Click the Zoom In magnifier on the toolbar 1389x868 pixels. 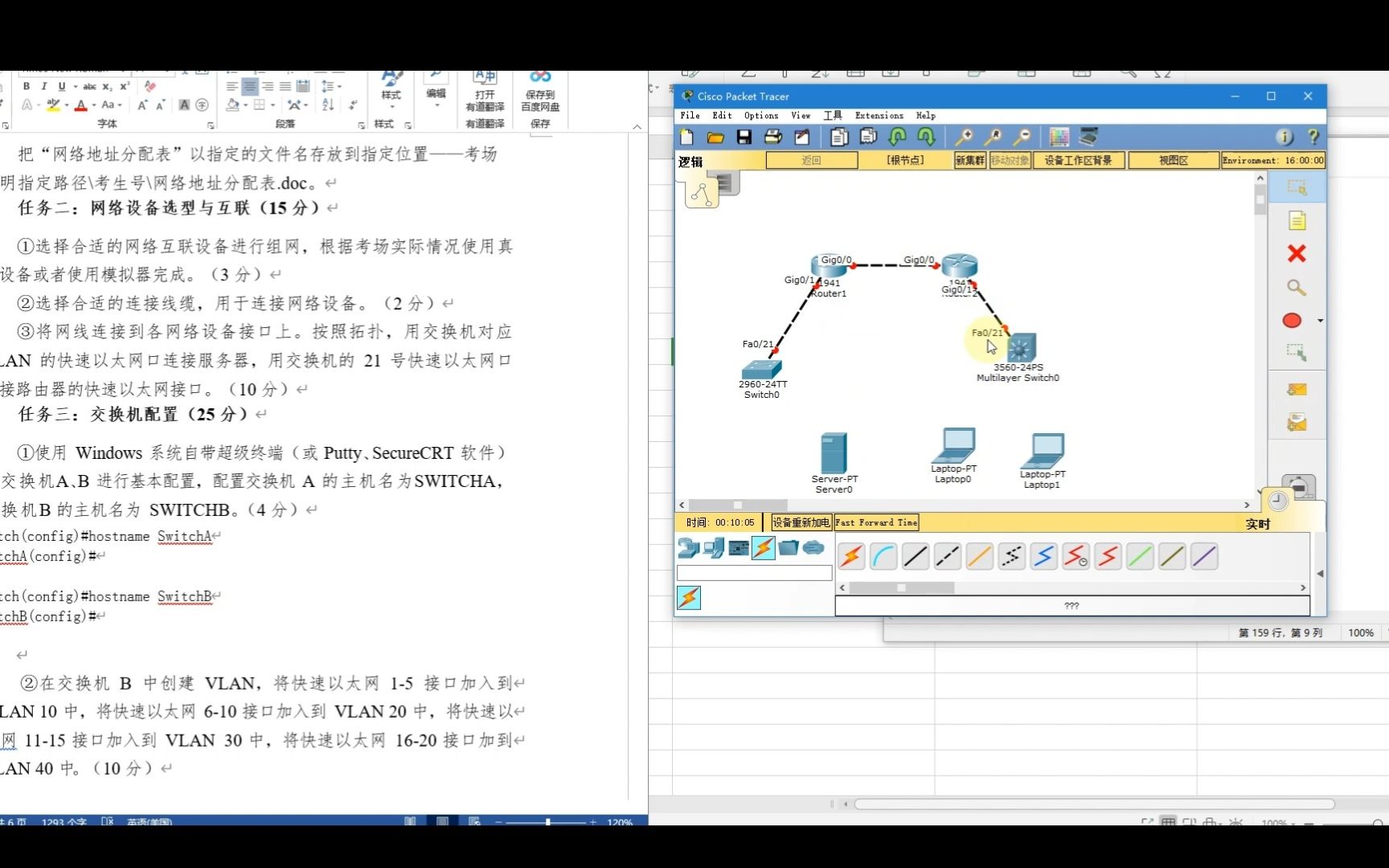coord(963,137)
